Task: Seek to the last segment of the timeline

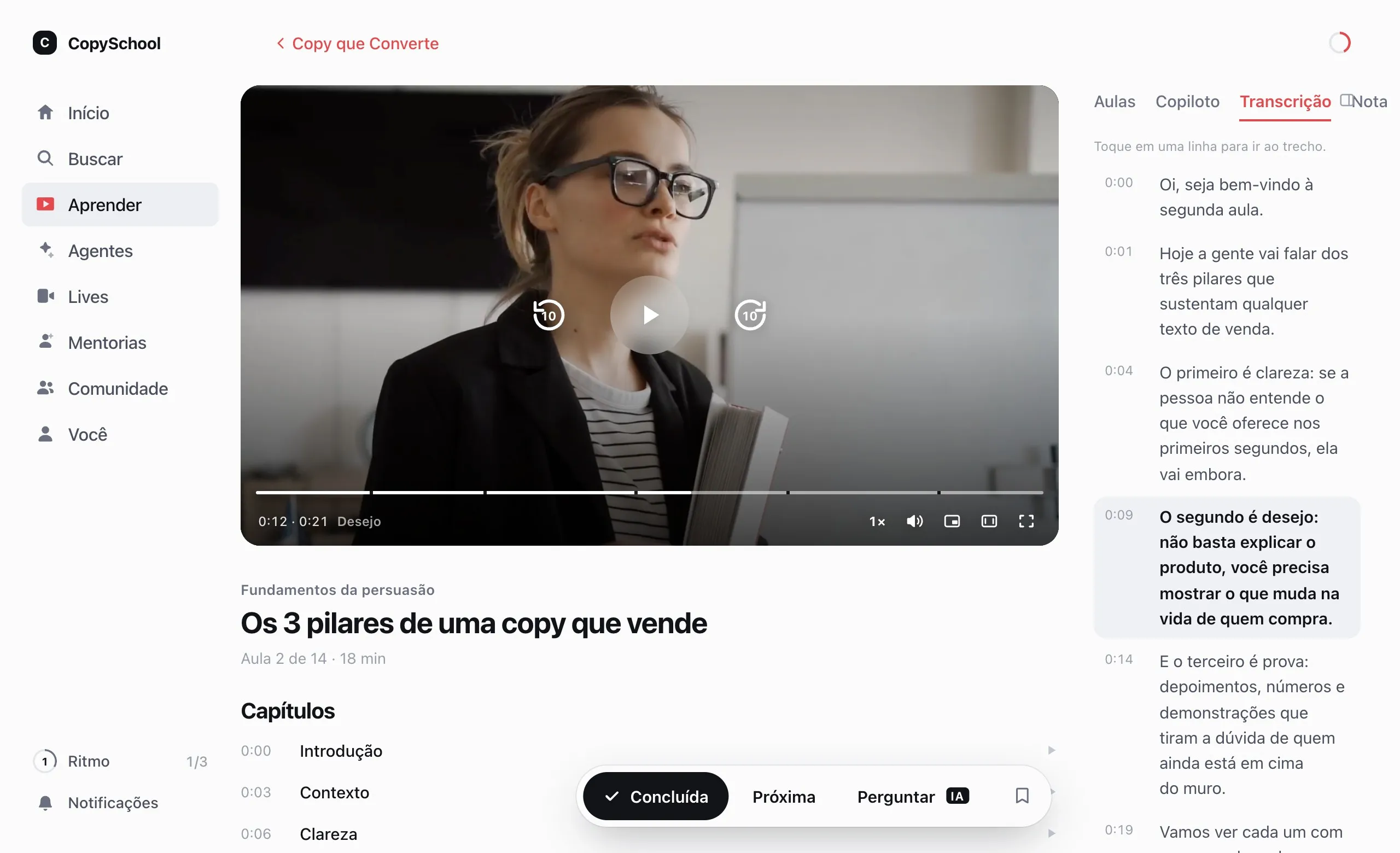Action: [x=992, y=492]
